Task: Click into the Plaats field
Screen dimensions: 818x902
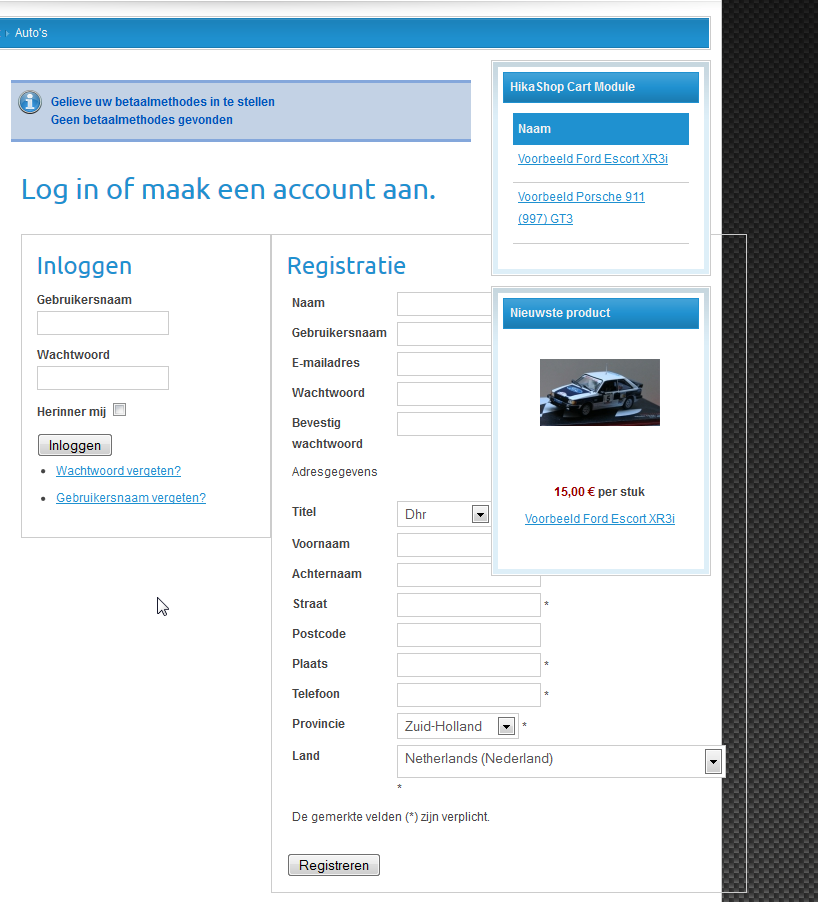Action: point(469,664)
